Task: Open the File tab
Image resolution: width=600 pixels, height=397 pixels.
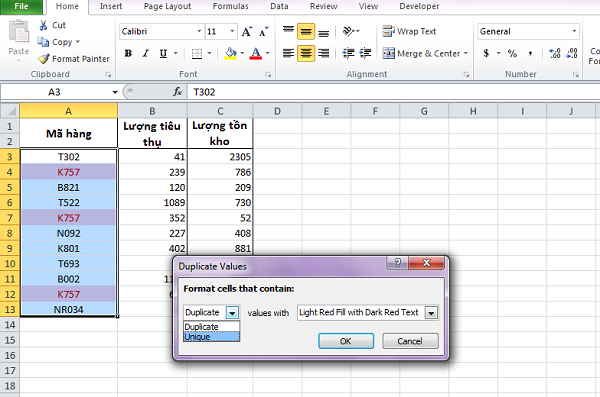Action: [x=21, y=7]
